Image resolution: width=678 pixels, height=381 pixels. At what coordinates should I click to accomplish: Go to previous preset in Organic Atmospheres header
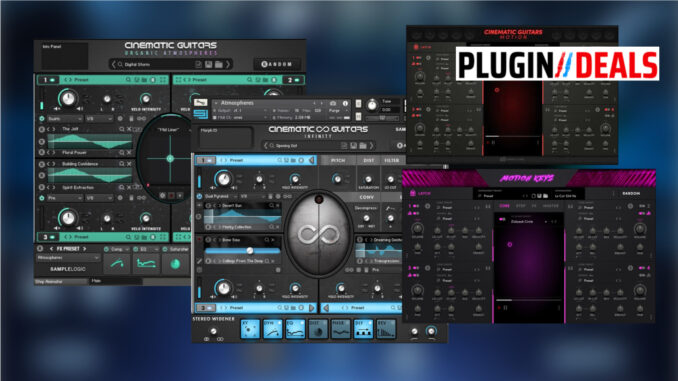pyautogui.click(x=114, y=64)
